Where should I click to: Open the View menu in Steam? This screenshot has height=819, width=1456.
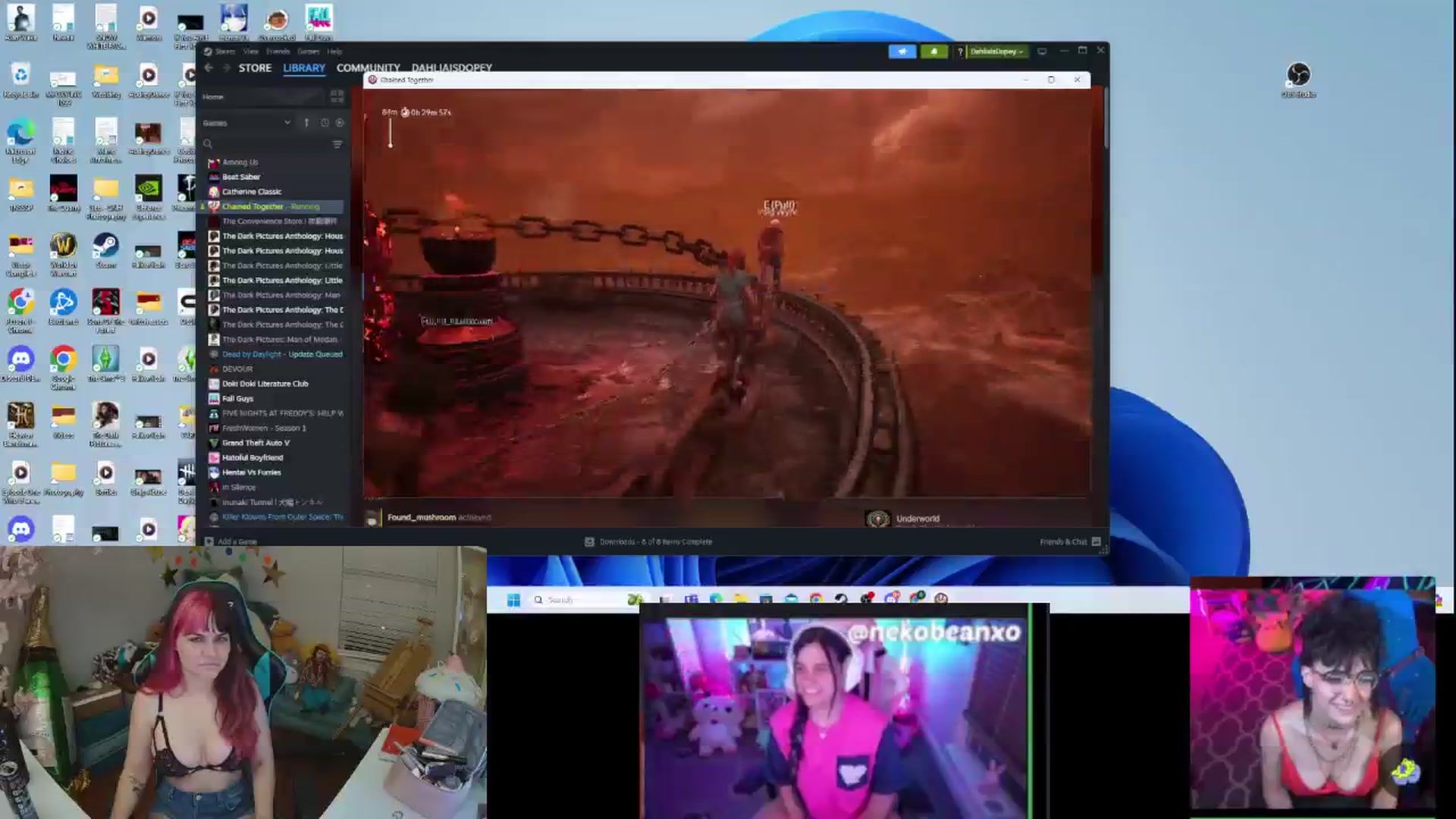(251, 52)
